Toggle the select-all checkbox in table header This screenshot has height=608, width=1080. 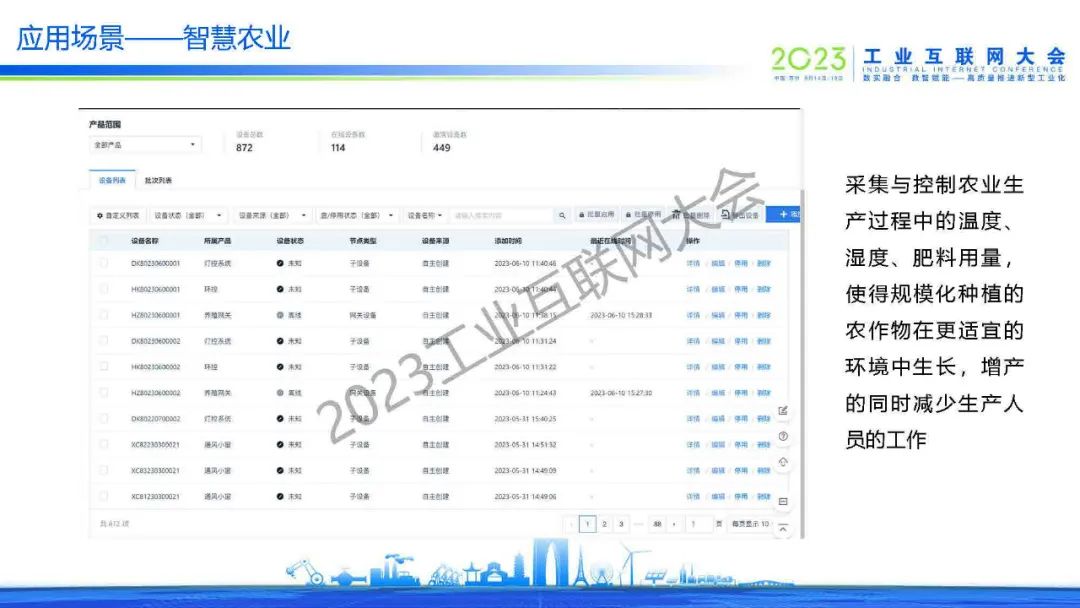(x=103, y=241)
